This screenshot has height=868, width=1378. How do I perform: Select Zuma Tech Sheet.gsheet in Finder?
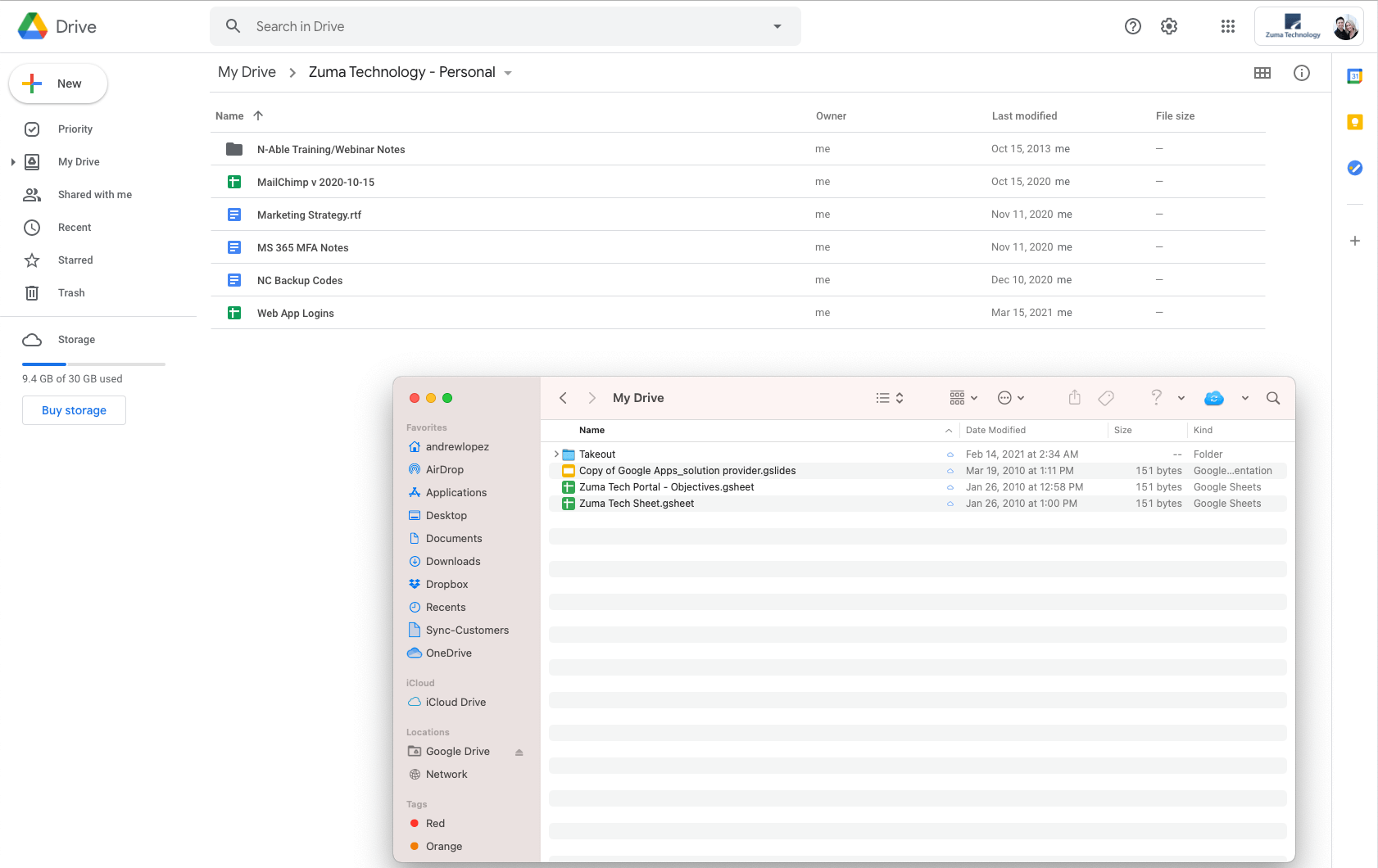click(918, 504)
